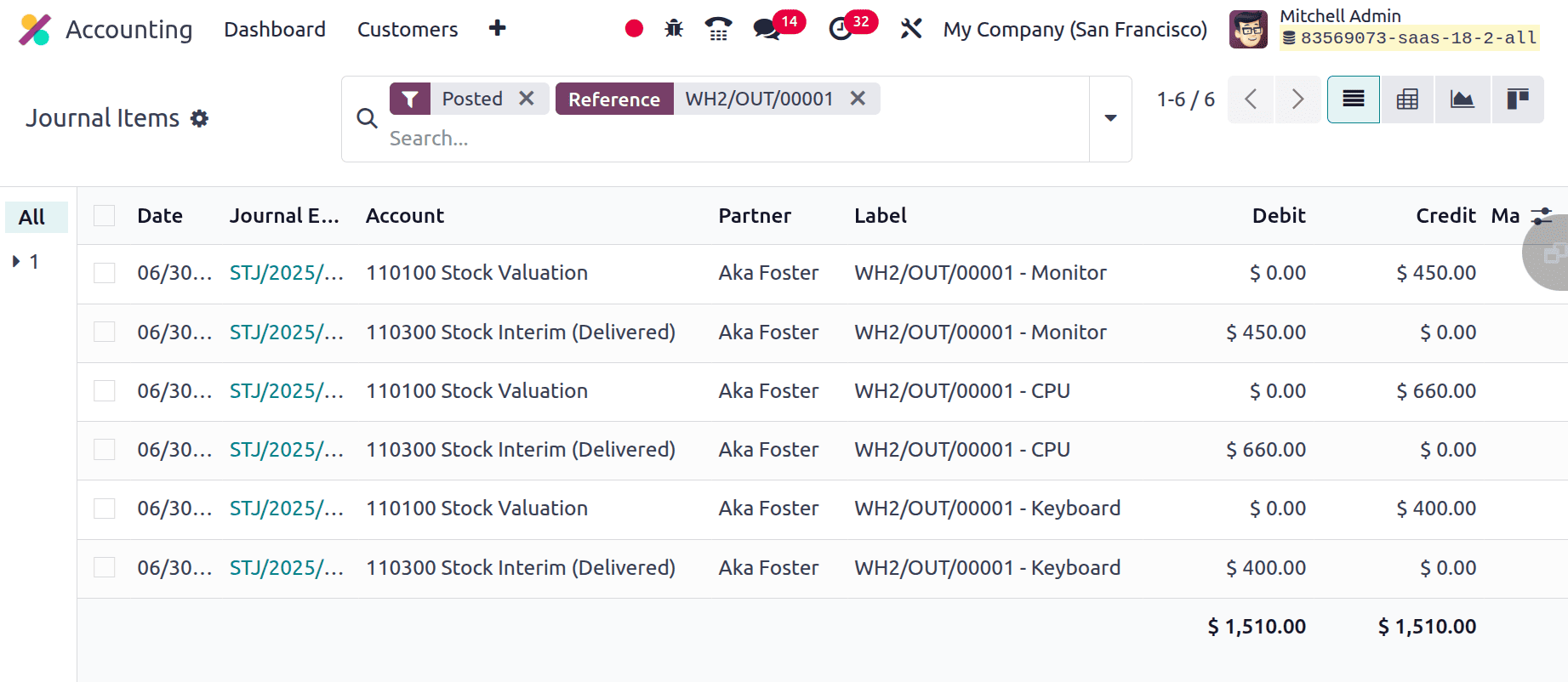Click the red recording dot icon
This screenshot has width=1568, height=682.
(634, 29)
